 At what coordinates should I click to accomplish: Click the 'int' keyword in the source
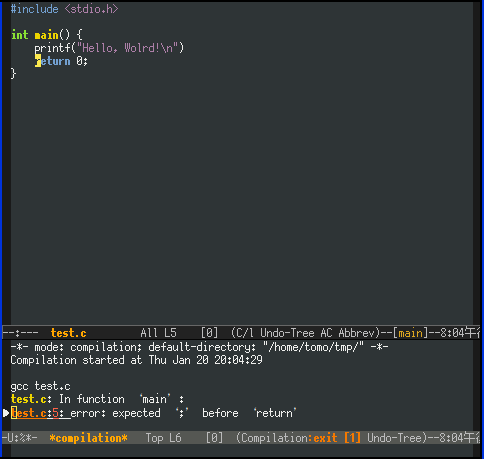tap(20, 35)
